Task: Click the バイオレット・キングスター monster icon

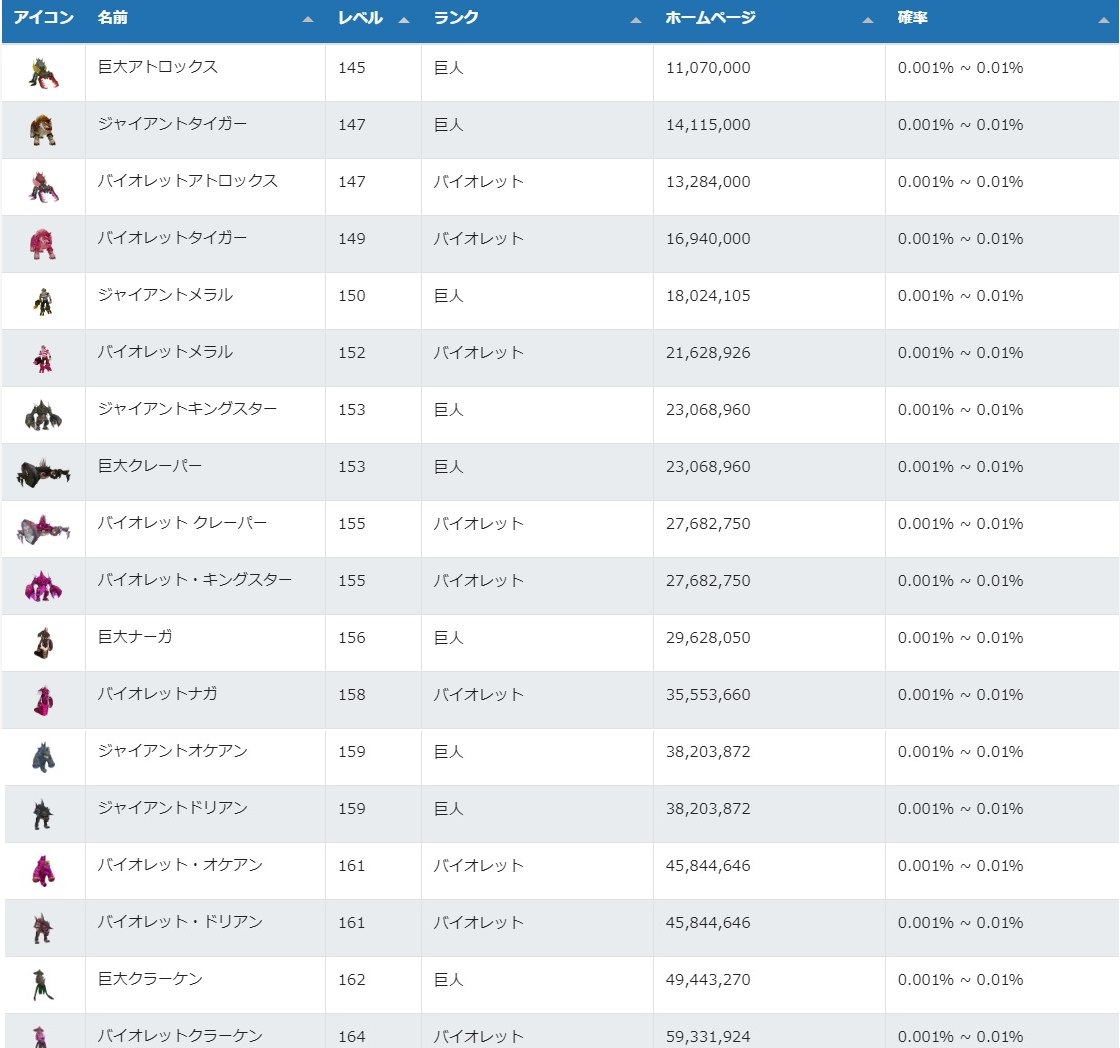Action: (43, 587)
